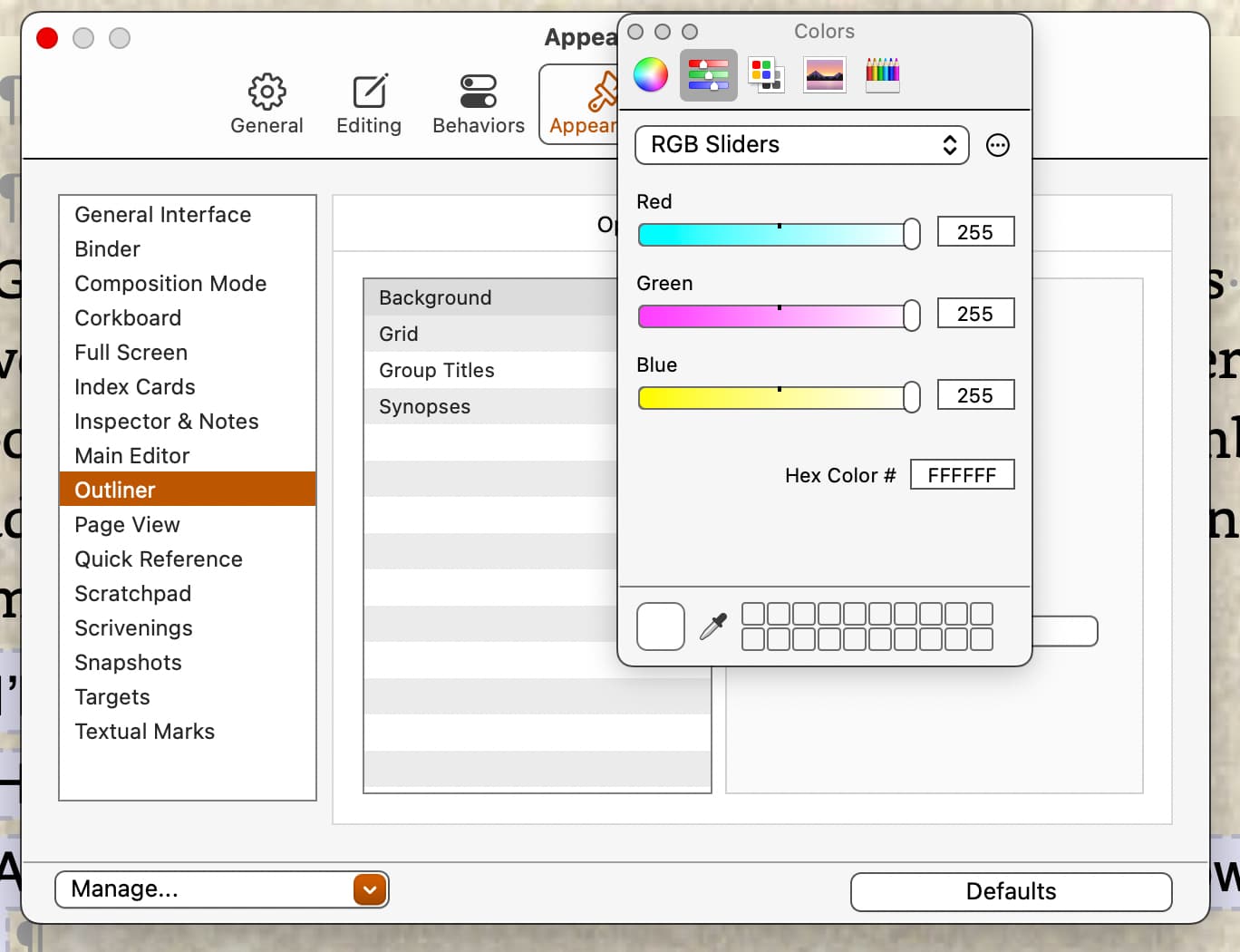Select the Synopses color row
The width and height of the screenshot is (1240, 952).
[x=490, y=406]
